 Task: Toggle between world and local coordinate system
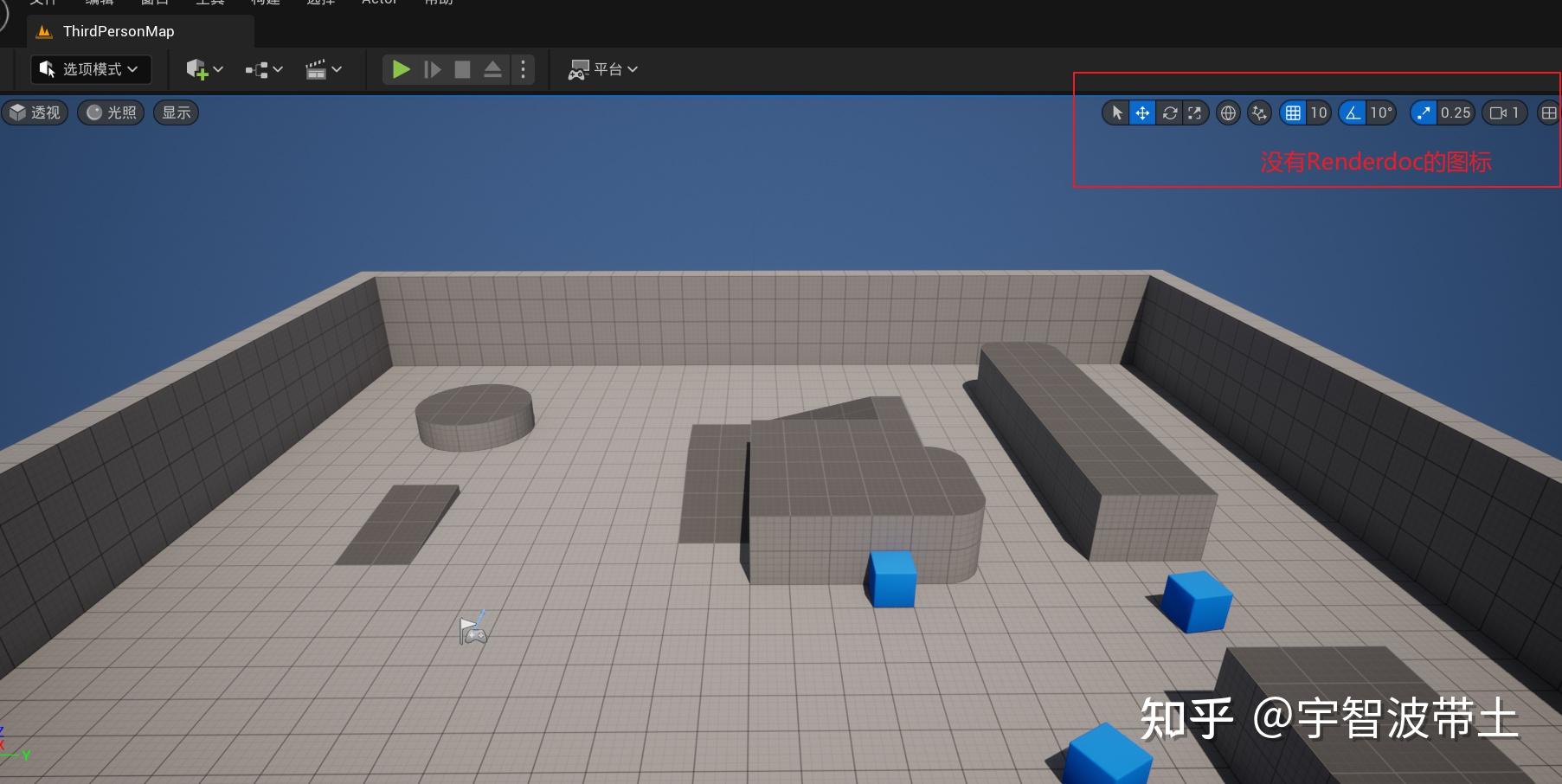1228,112
